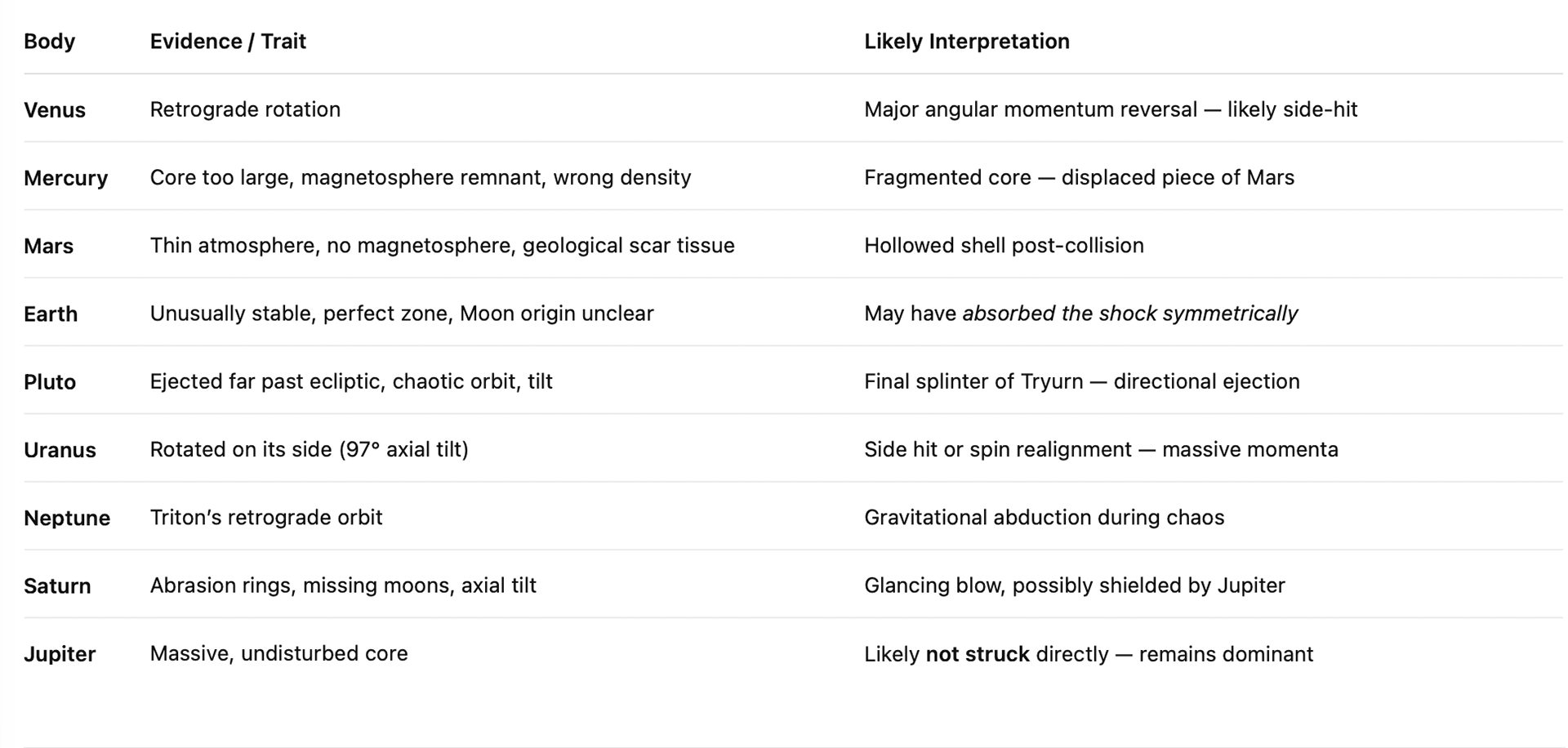Select the Neptune row label
This screenshot has width=1568, height=748.
click(x=67, y=518)
